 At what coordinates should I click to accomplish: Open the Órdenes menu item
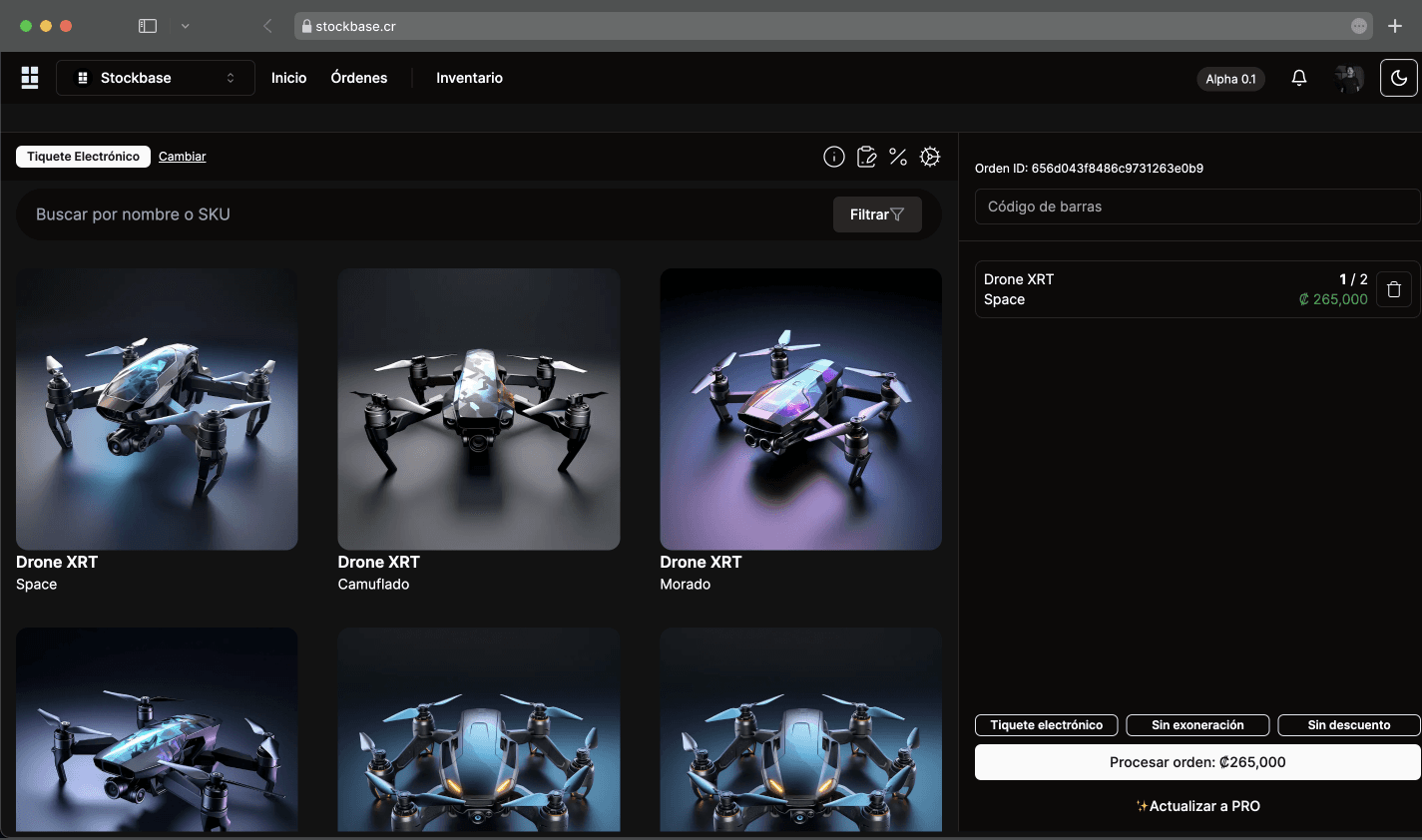pos(359,78)
